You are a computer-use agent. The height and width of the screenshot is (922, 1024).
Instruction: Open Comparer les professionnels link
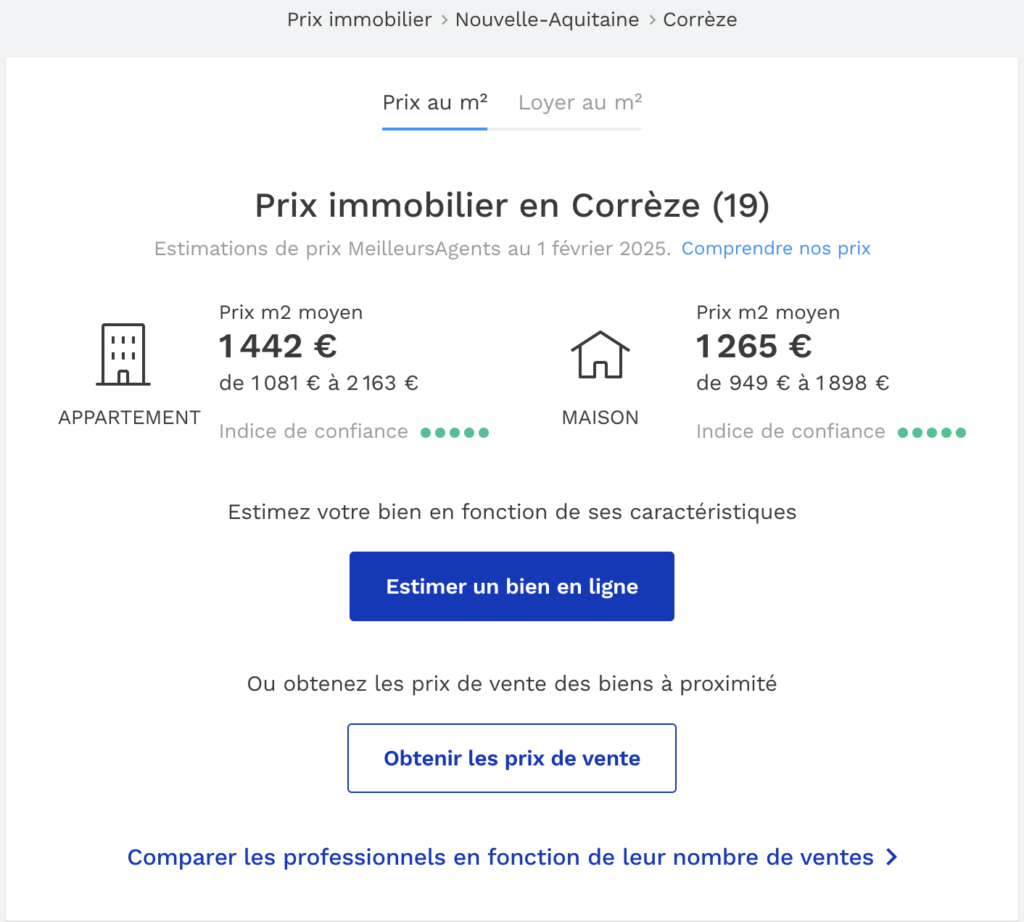[500, 857]
